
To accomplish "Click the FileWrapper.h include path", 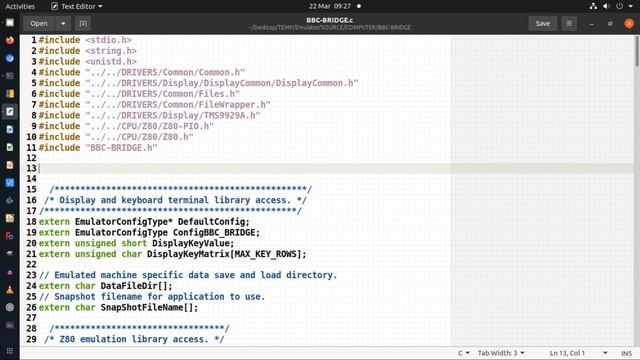I will pos(178,104).
